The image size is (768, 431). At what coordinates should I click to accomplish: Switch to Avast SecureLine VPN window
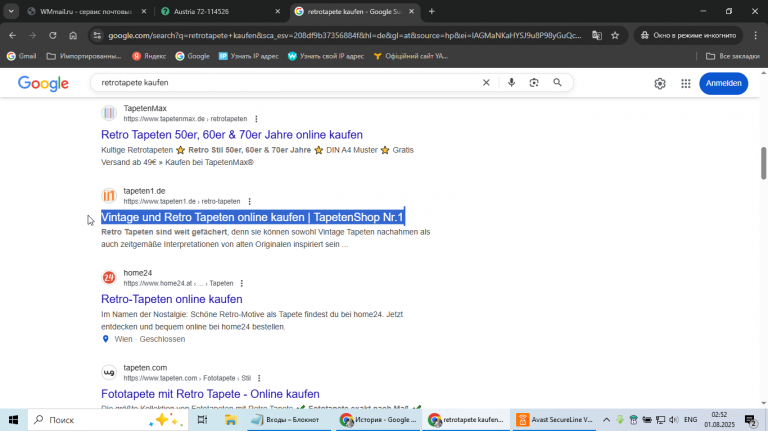click(555, 420)
